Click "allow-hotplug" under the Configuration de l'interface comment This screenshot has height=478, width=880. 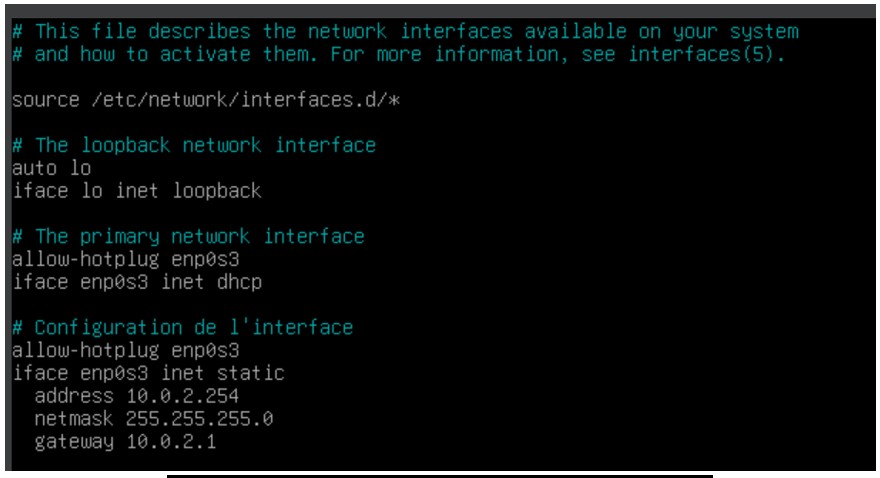[85, 350]
